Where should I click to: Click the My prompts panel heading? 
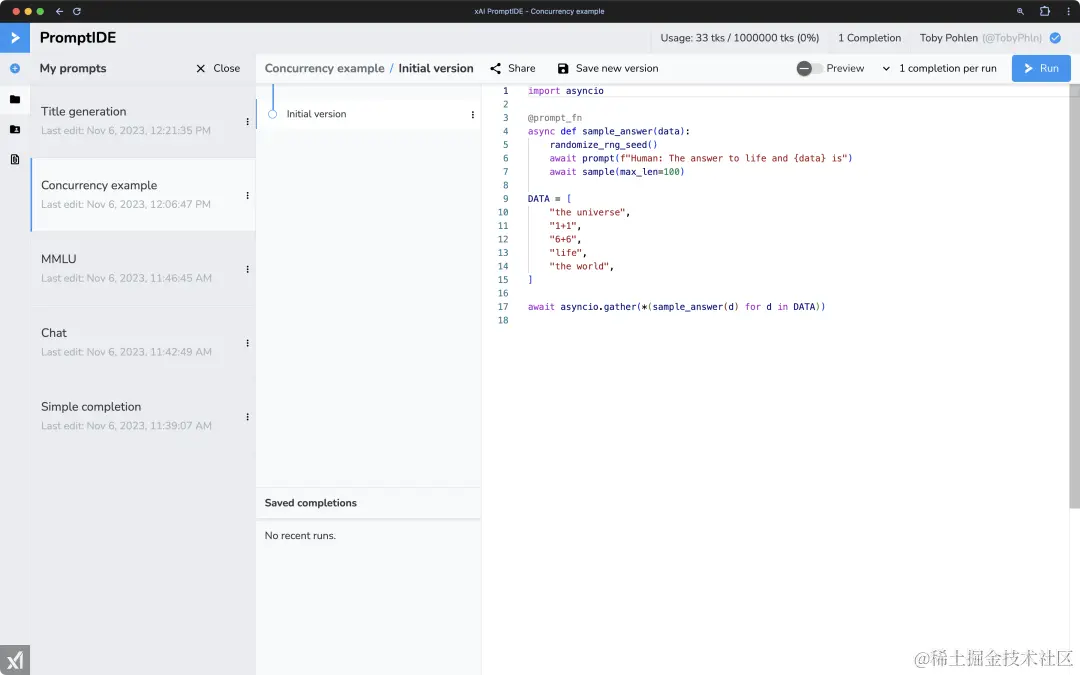pos(73,68)
